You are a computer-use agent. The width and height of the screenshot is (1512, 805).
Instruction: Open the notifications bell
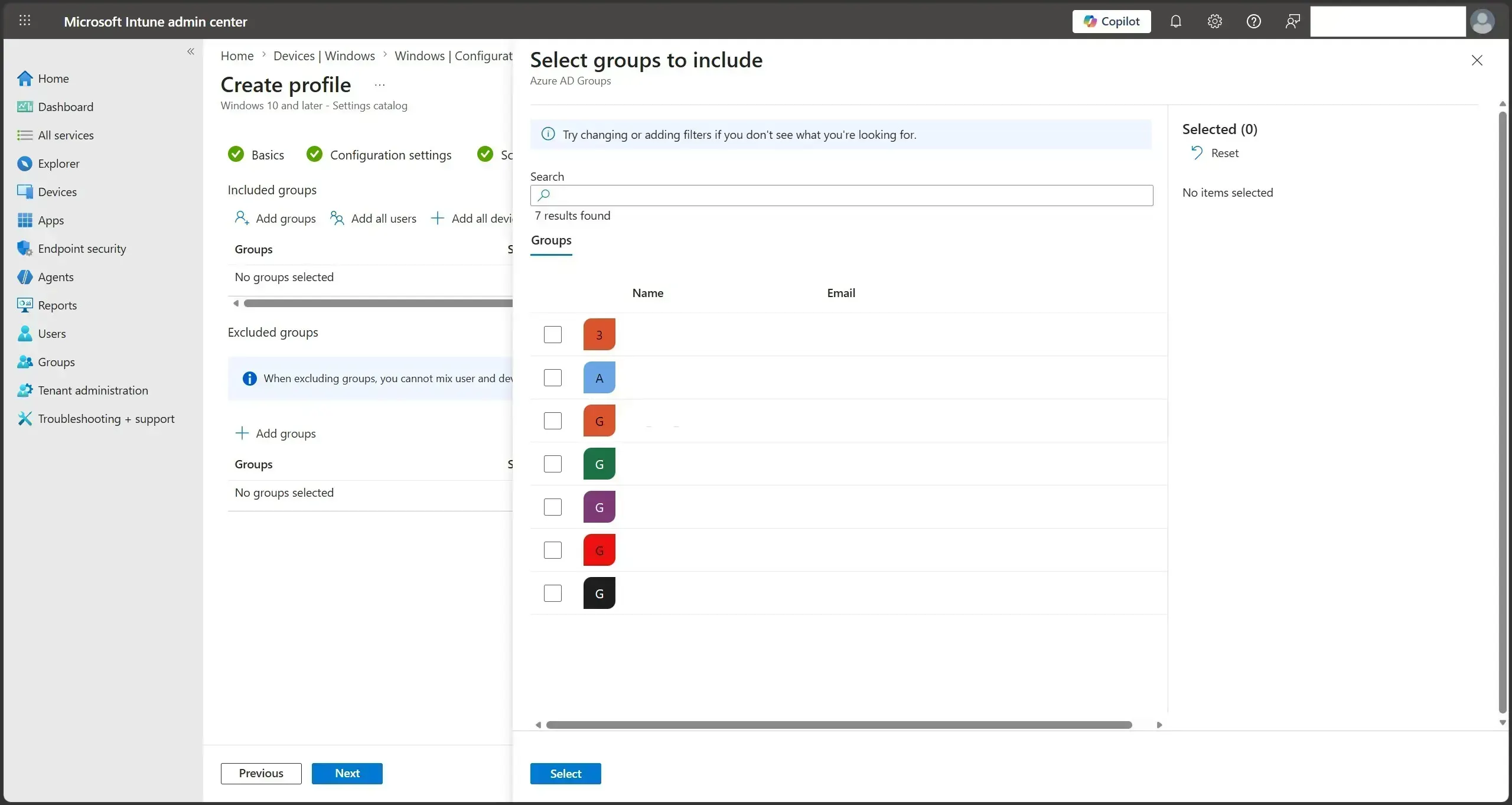pyautogui.click(x=1176, y=21)
